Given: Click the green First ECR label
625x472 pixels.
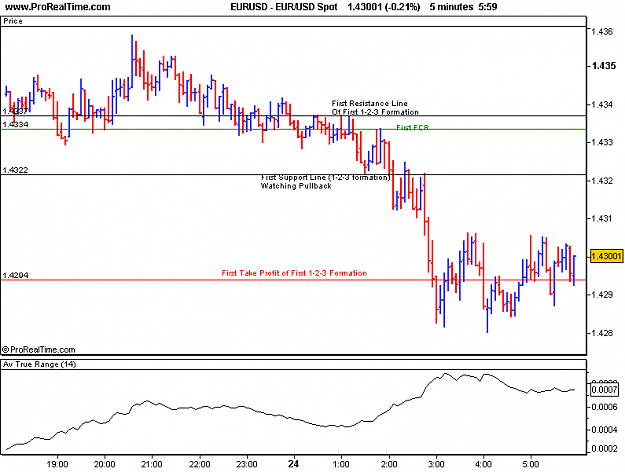Looking at the screenshot, I should pyautogui.click(x=413, y=128).
